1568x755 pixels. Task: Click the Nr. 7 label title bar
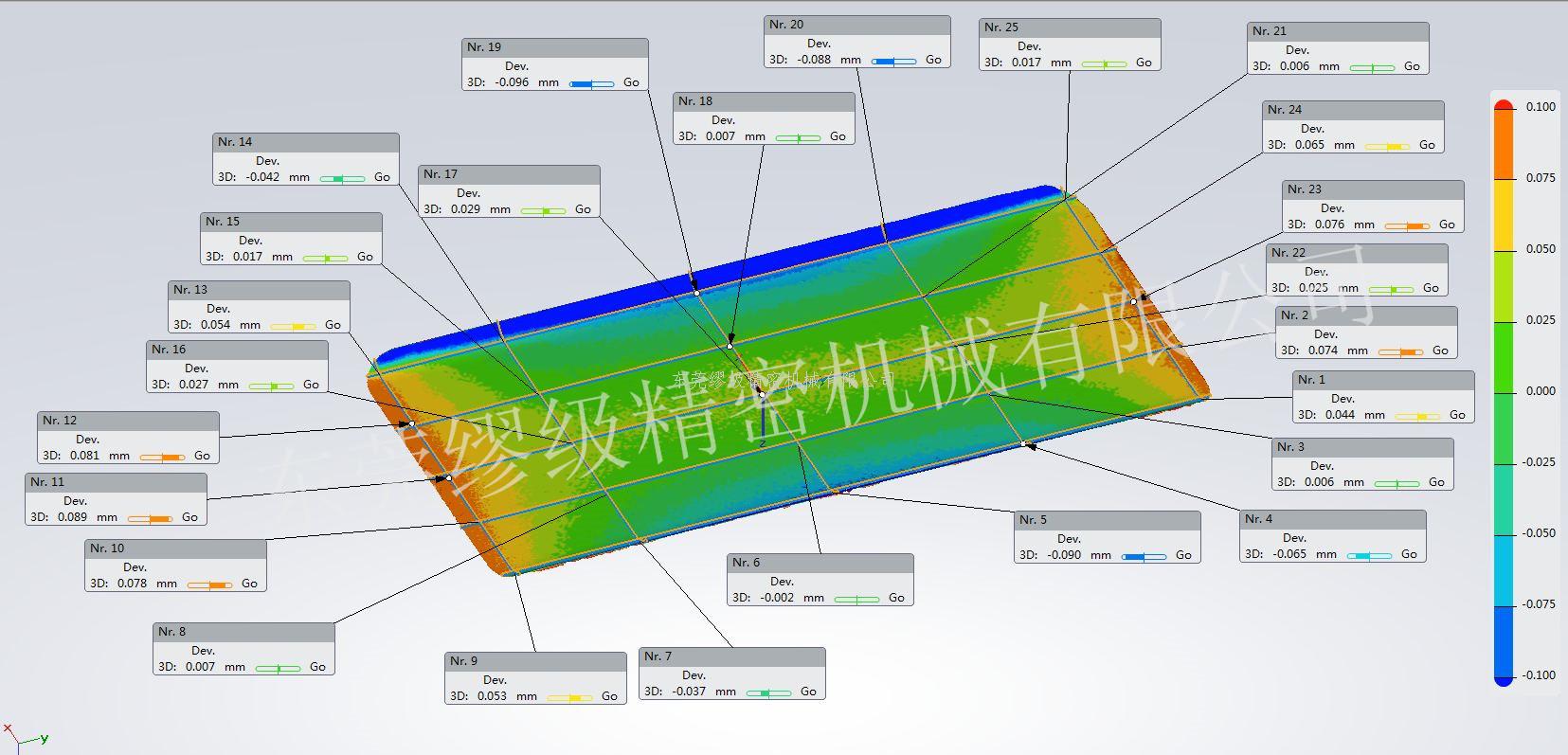(x=731, y=656)
